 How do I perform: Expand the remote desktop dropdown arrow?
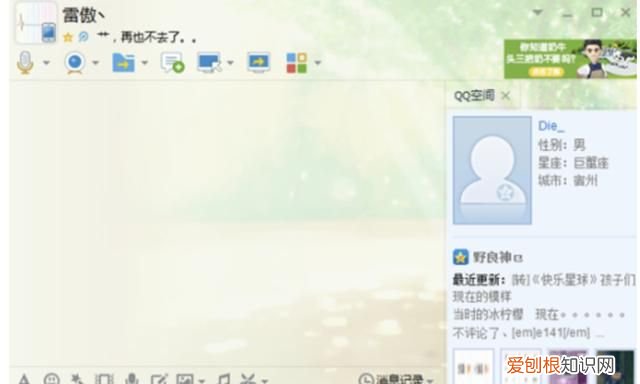[x=230, y=63]
